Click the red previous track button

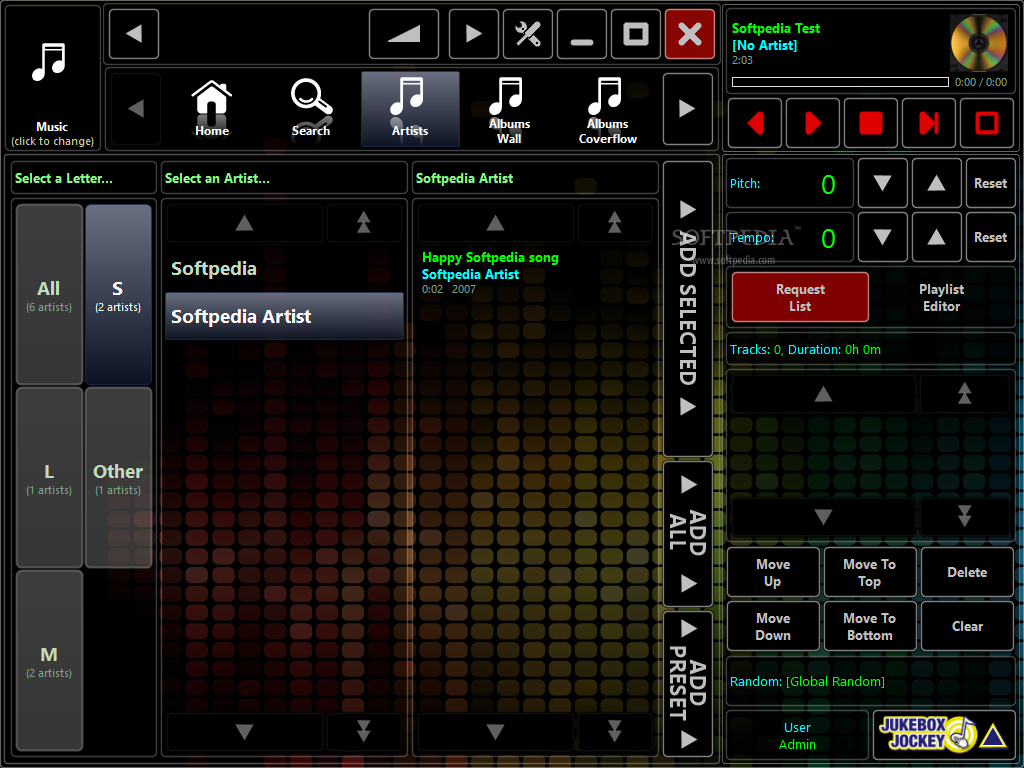(x=755, y=123)
